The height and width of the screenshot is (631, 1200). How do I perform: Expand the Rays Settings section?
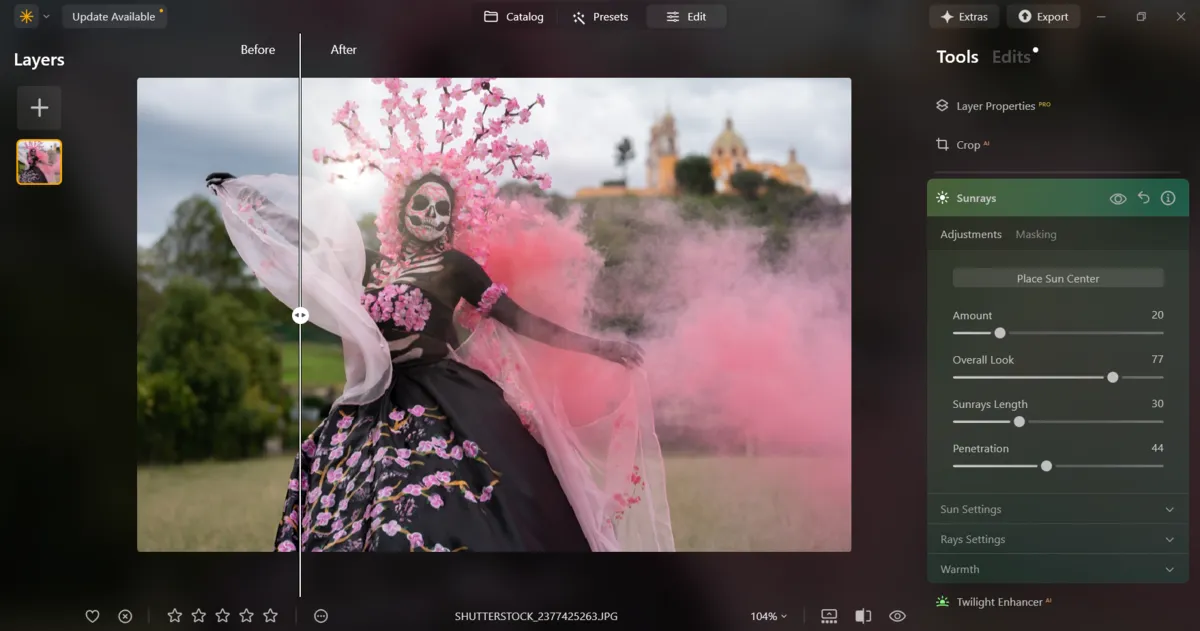point(1057,539)
